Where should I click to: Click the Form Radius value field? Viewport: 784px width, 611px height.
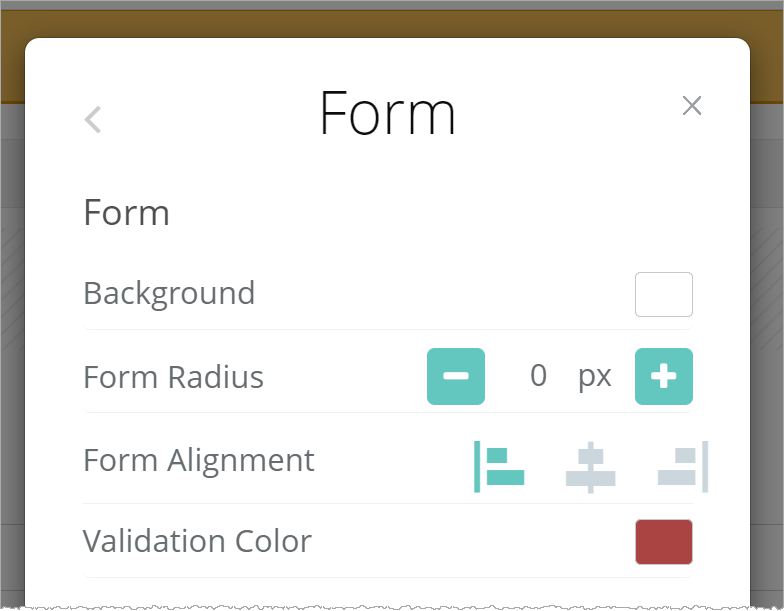[x=538, y=376]
